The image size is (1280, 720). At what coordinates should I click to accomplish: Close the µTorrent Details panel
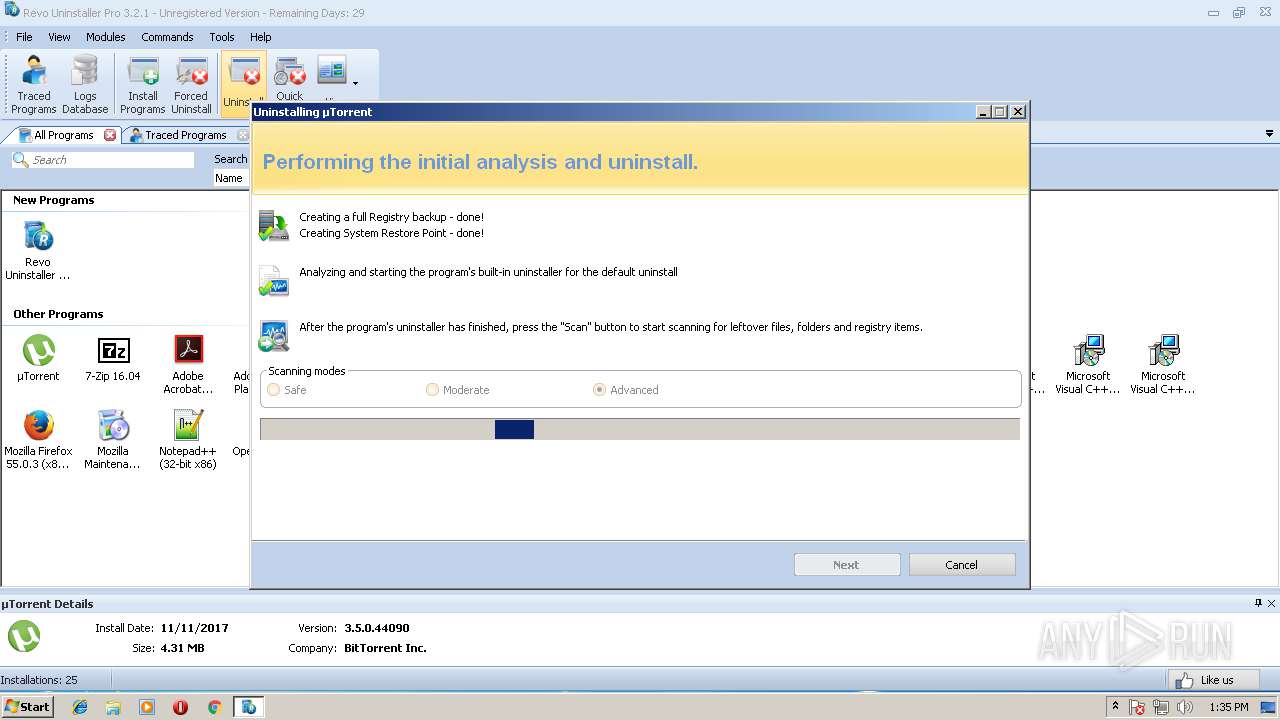(x=1272, y=603)
